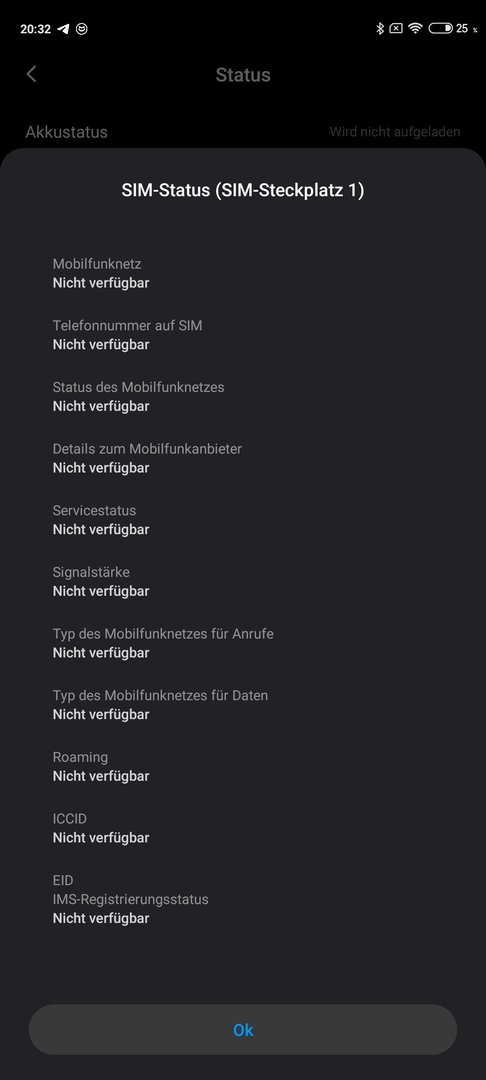Open the Akkustatus row
Screen dimensions: 486x1080
point(243,132)
